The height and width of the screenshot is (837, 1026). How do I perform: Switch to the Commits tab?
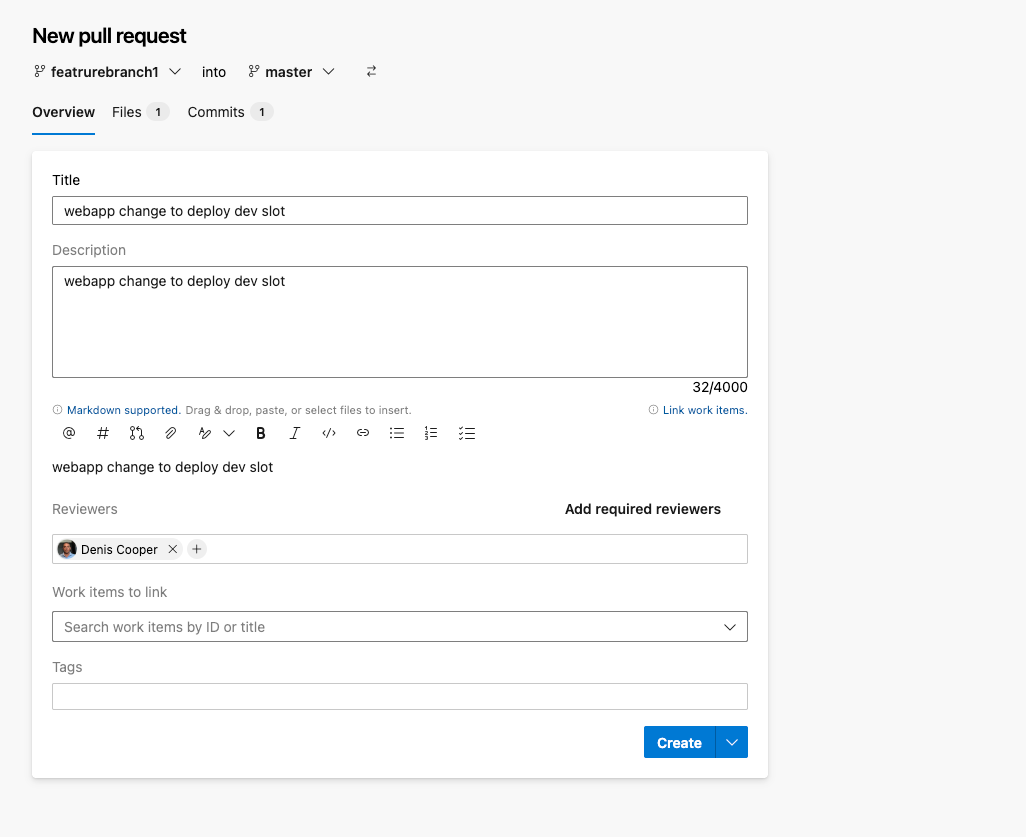point(230,113)
